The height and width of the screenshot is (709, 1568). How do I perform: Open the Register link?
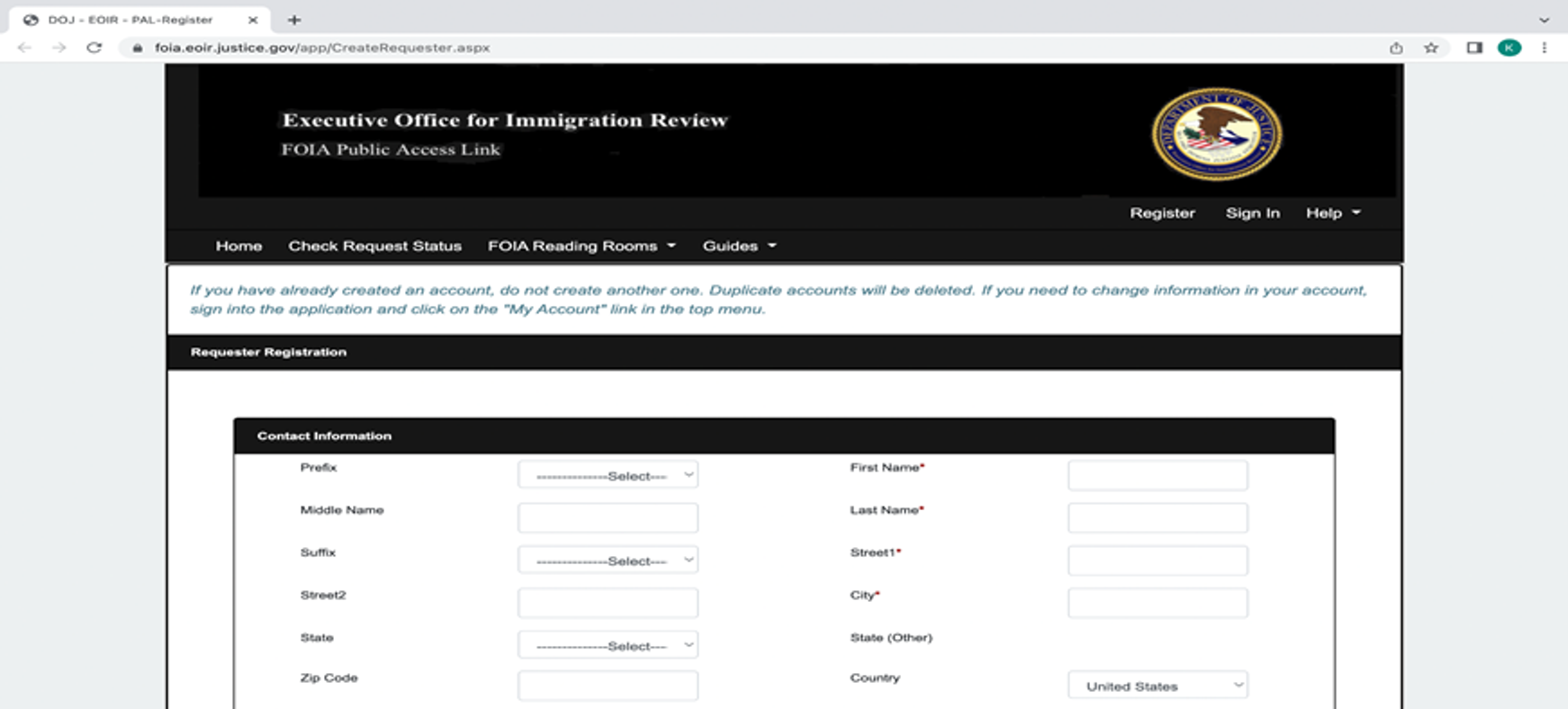click(1162, 213)
